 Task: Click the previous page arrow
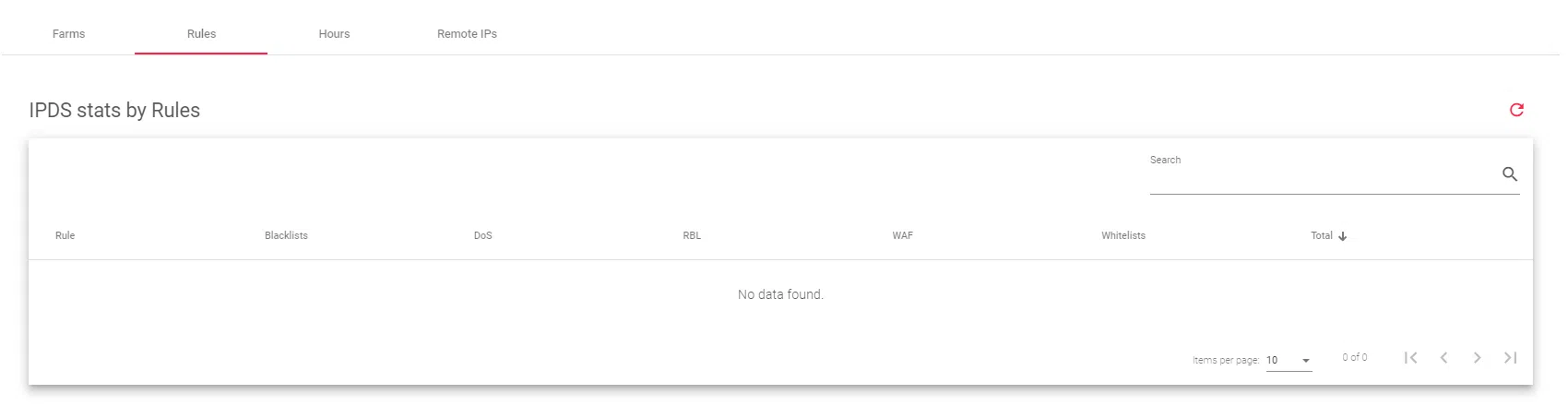coord(1443,358)
